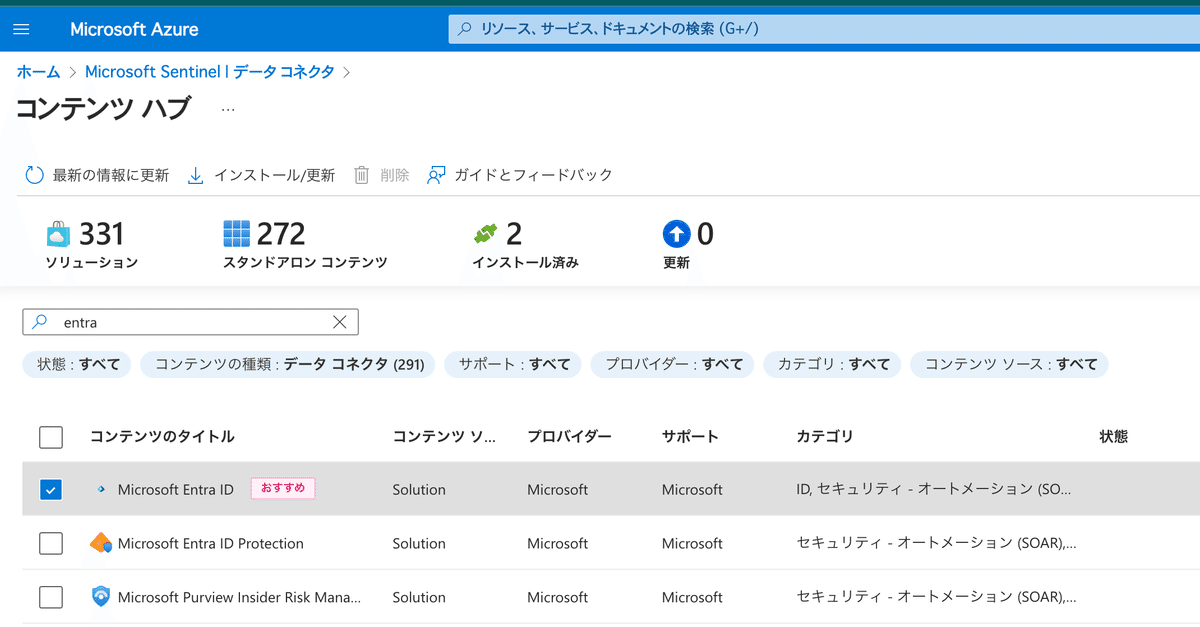Screen dimensions: 1200x627
Task: Click Solution cell in Entra ID Protection row
Action: click(419, 544)
